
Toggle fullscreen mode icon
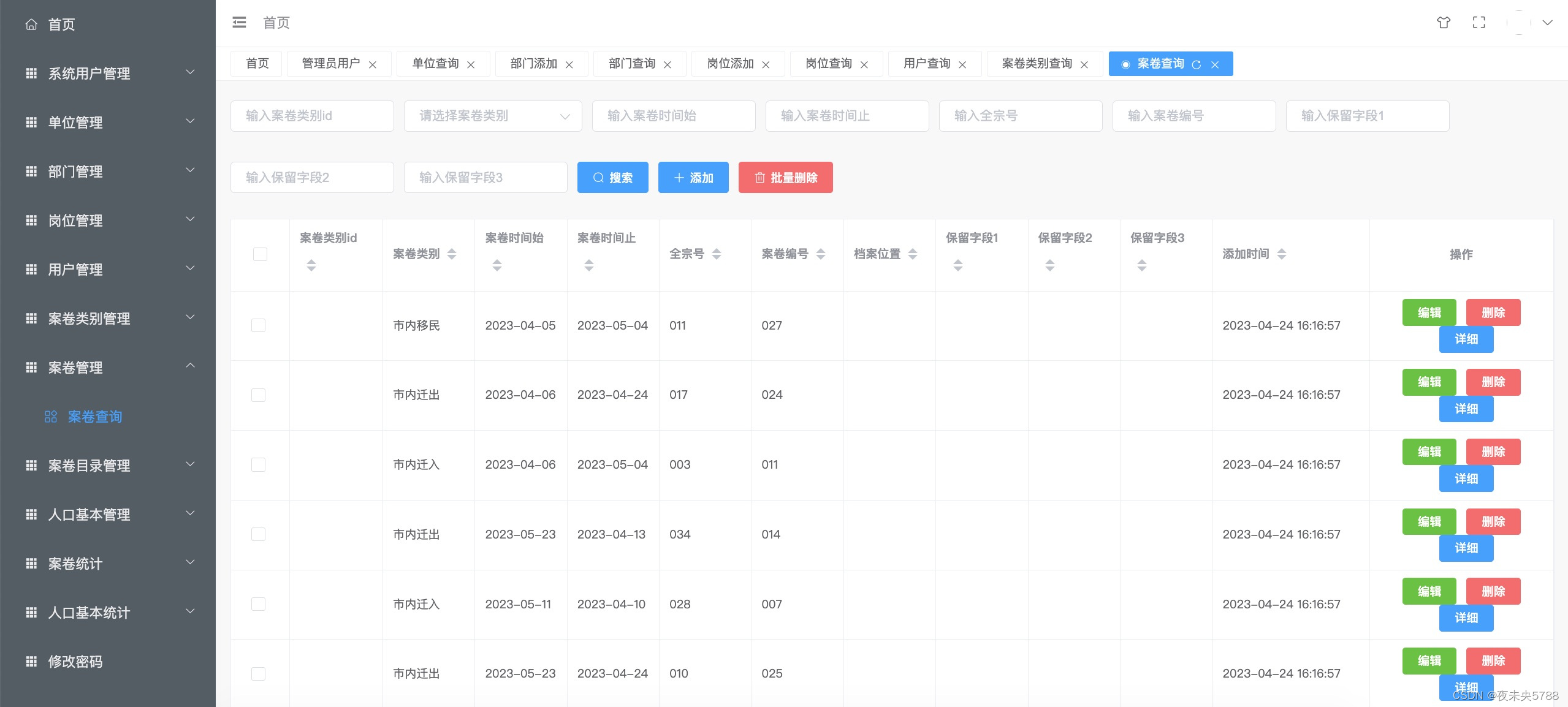tap(1479, 23)
